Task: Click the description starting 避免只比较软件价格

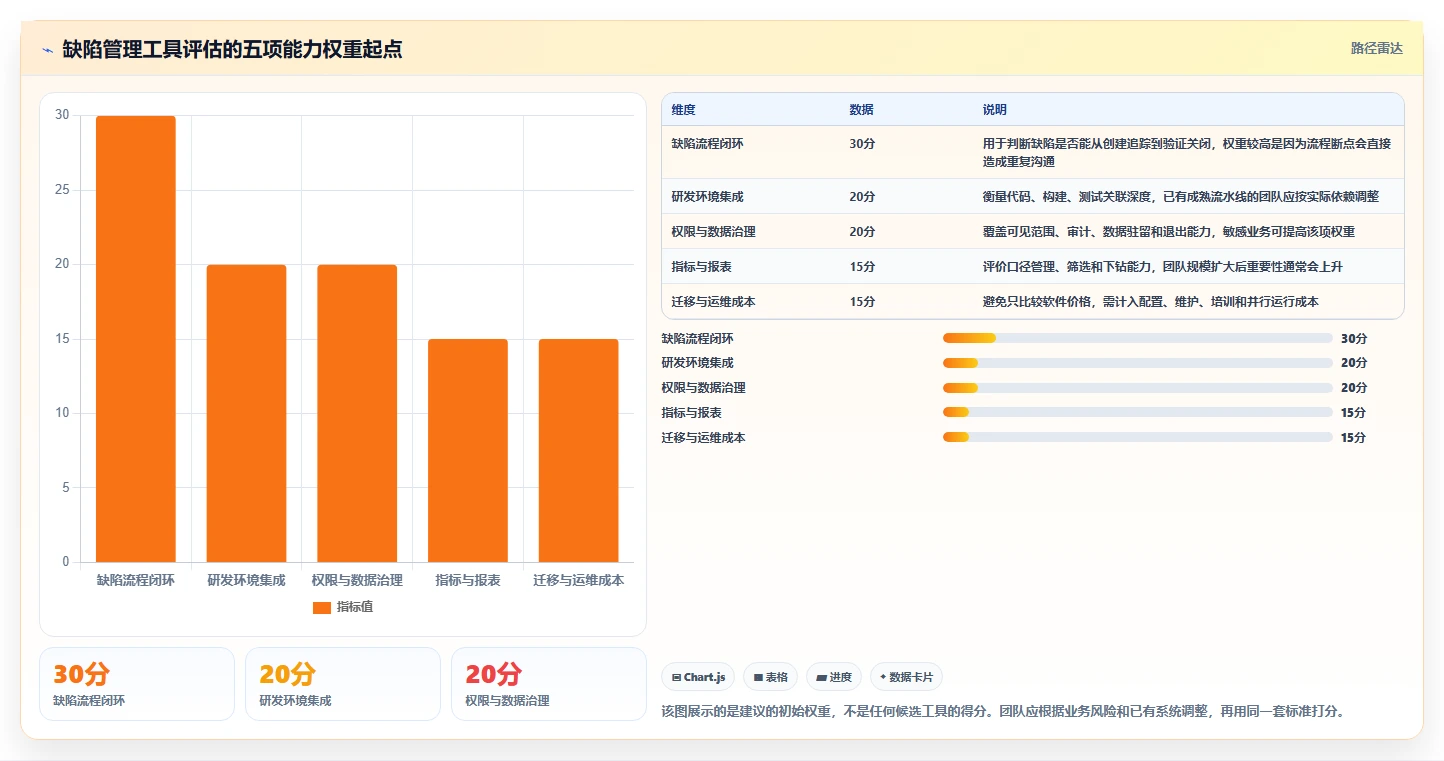Action: [x=1151, y=302]
